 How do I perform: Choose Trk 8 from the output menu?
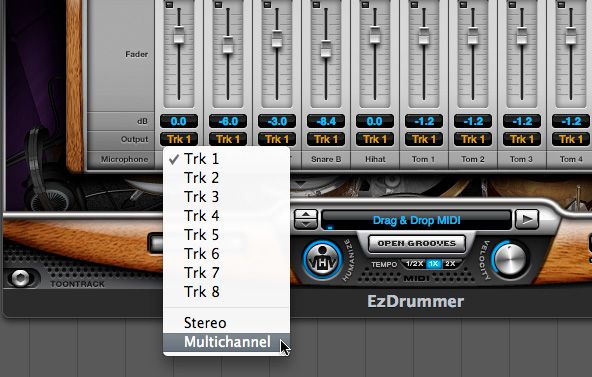227,292
